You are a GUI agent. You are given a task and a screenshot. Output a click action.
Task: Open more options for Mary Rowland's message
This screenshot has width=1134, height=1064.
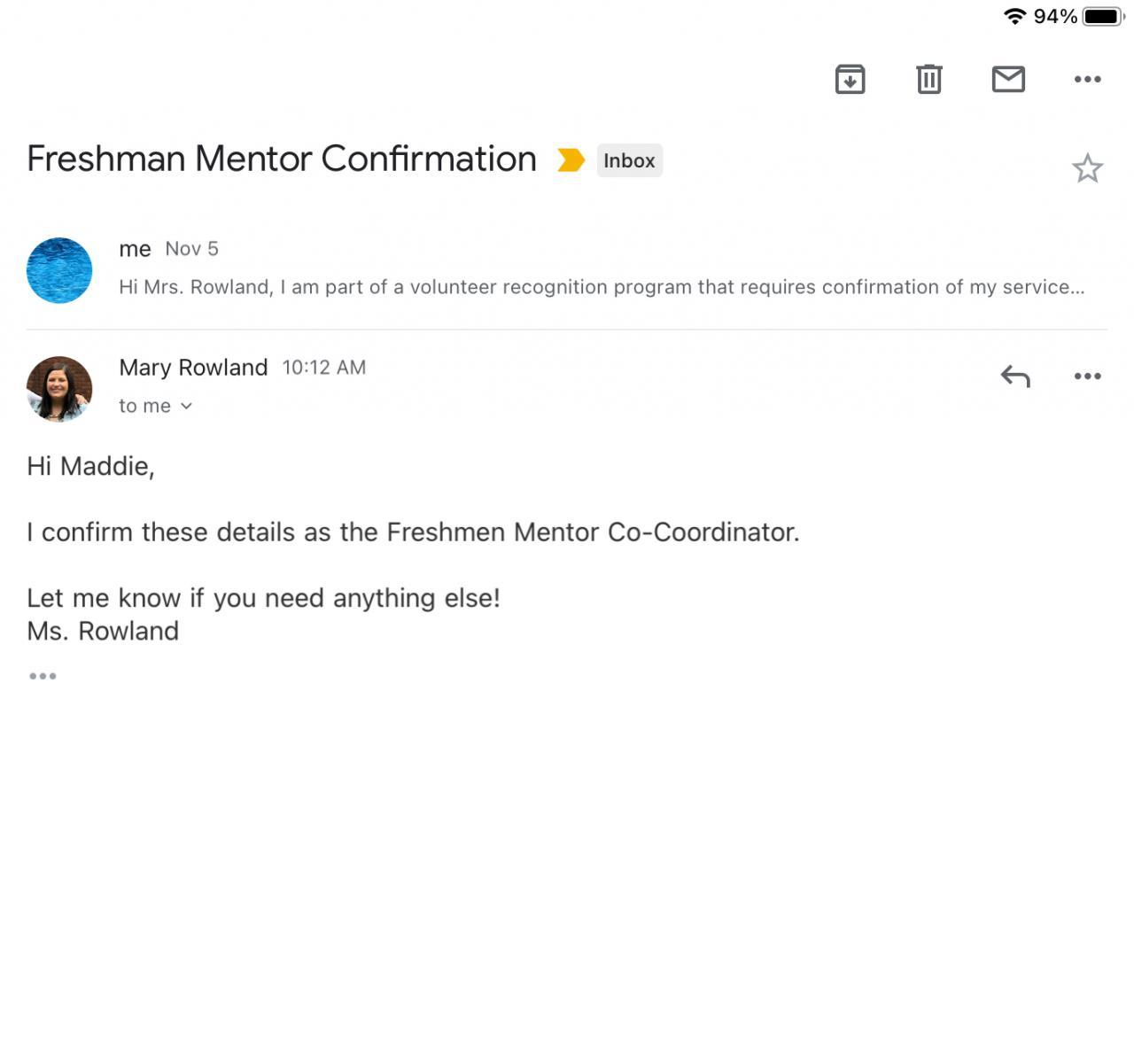[1087, 377]
